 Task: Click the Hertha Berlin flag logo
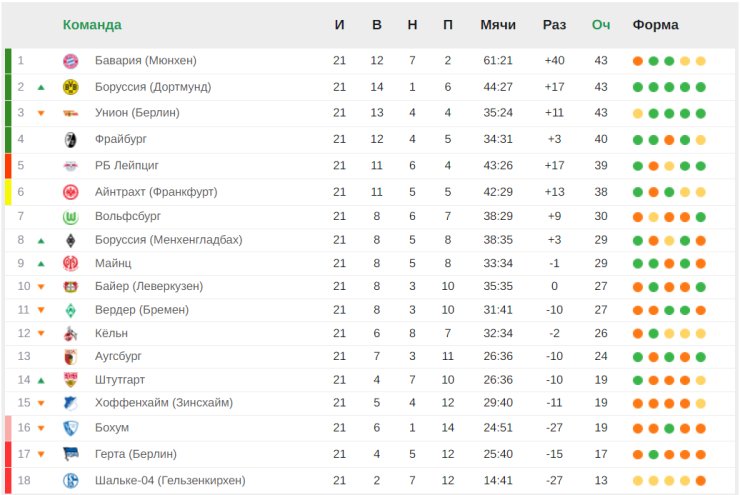point(70,454)
